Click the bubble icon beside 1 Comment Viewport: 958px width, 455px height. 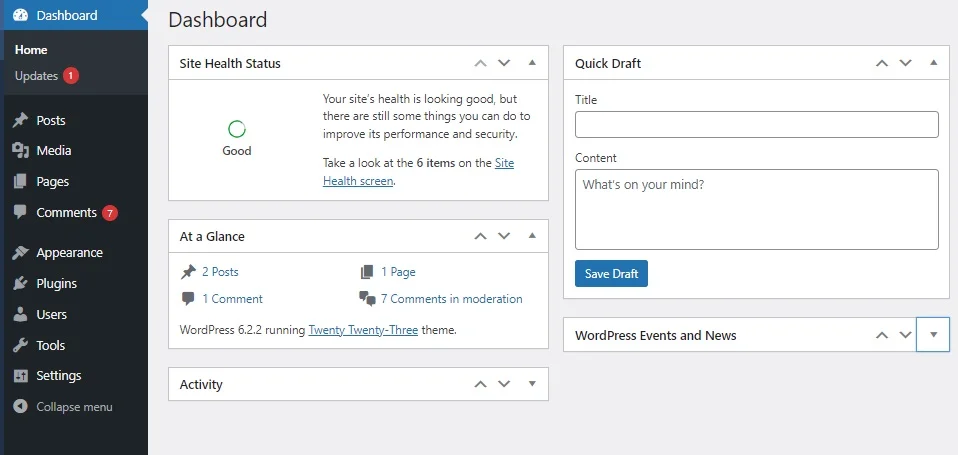[188, 299]
